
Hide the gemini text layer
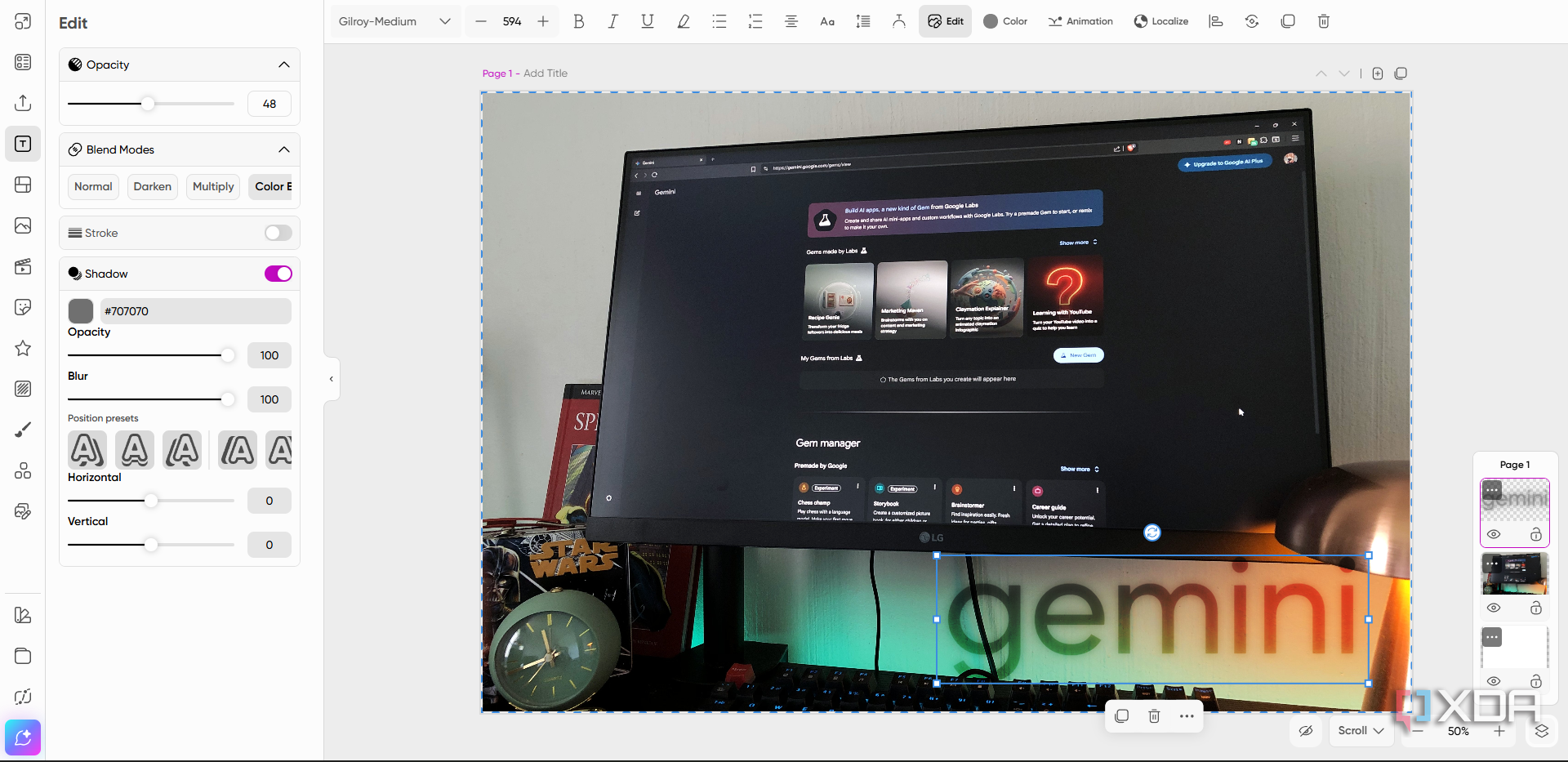pos(1494,535)
